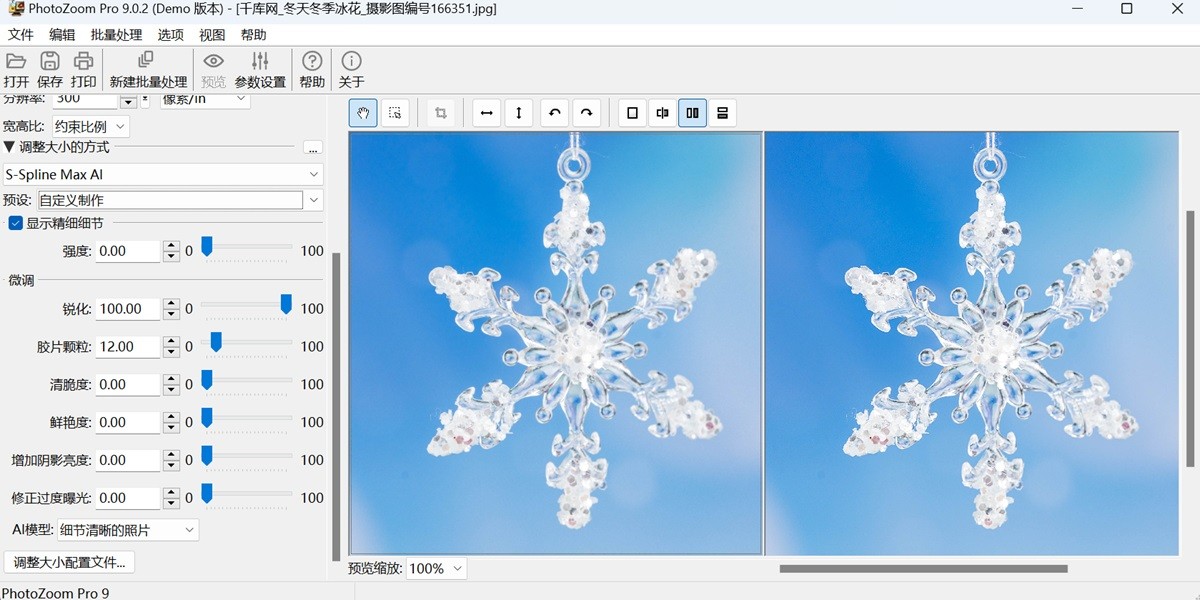This screenshot has width=1200, height=600.
Task: Rotate the image counterclockwise
Action: click(x=554, y=113)
